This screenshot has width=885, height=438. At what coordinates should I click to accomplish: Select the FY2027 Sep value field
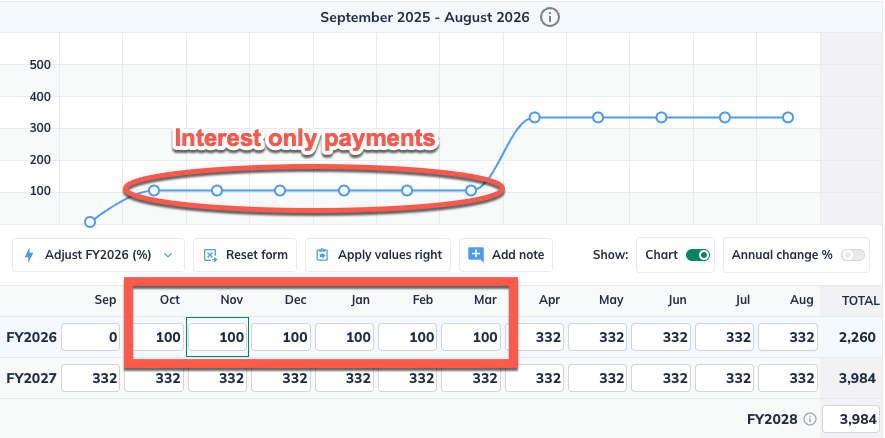90,378
